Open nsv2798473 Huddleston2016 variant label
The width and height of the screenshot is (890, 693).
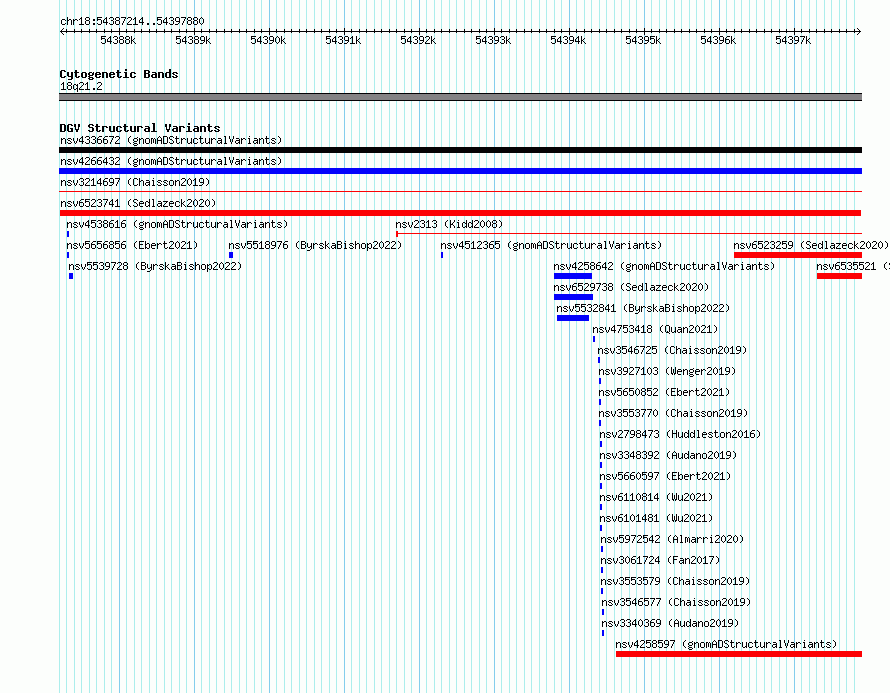pos(680,434)
